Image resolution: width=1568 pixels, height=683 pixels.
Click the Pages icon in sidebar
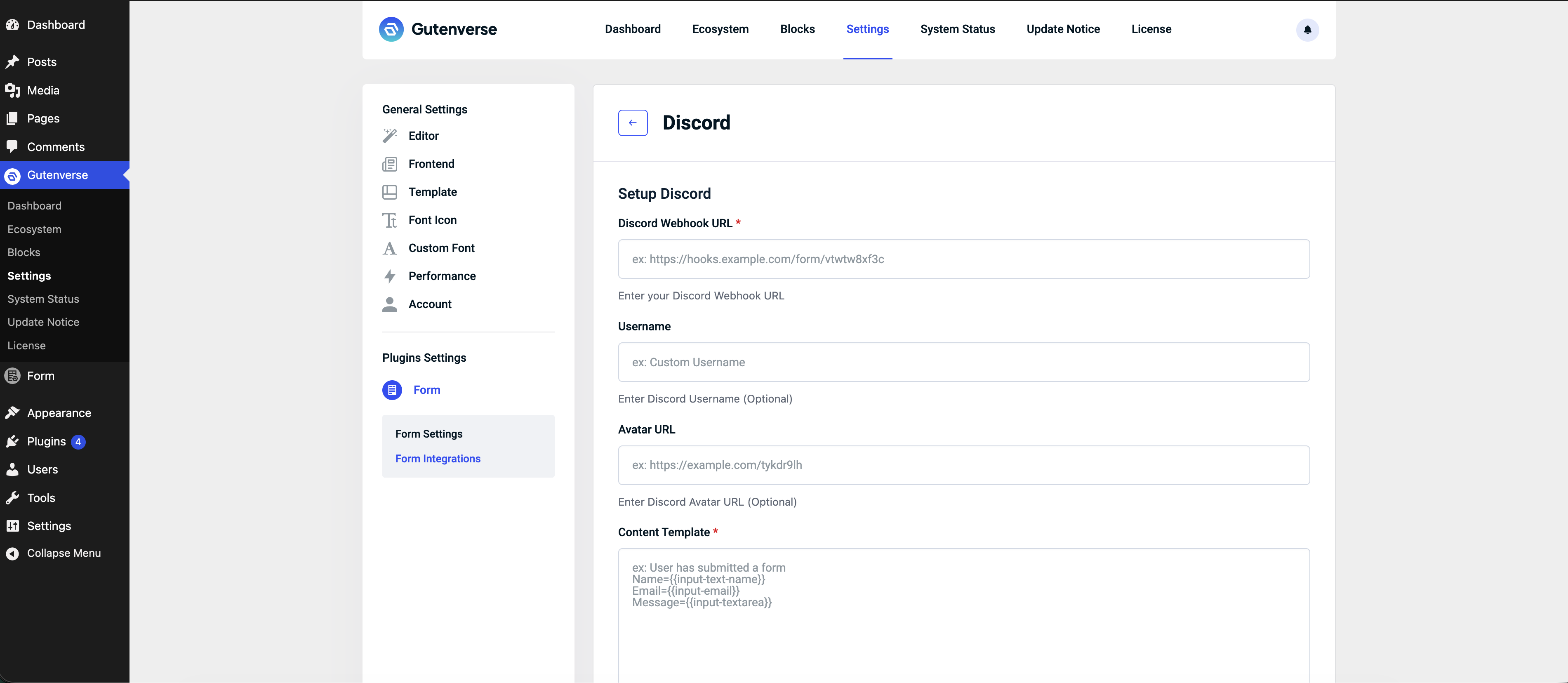click(x=12, y=118)
